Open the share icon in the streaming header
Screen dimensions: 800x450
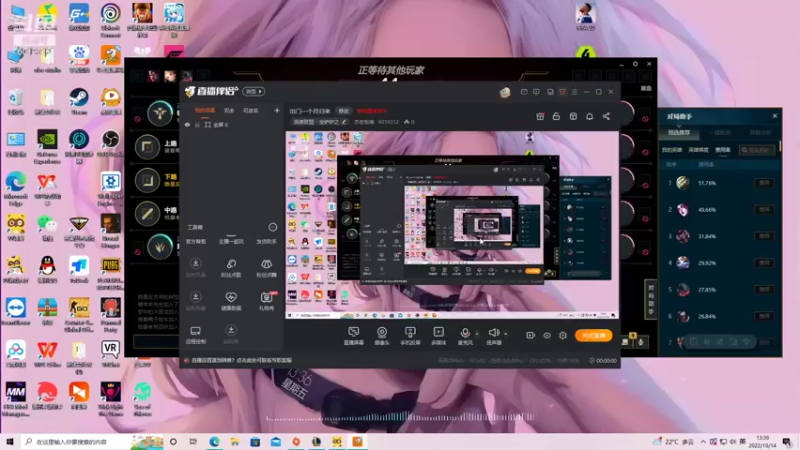click(606, 116)
